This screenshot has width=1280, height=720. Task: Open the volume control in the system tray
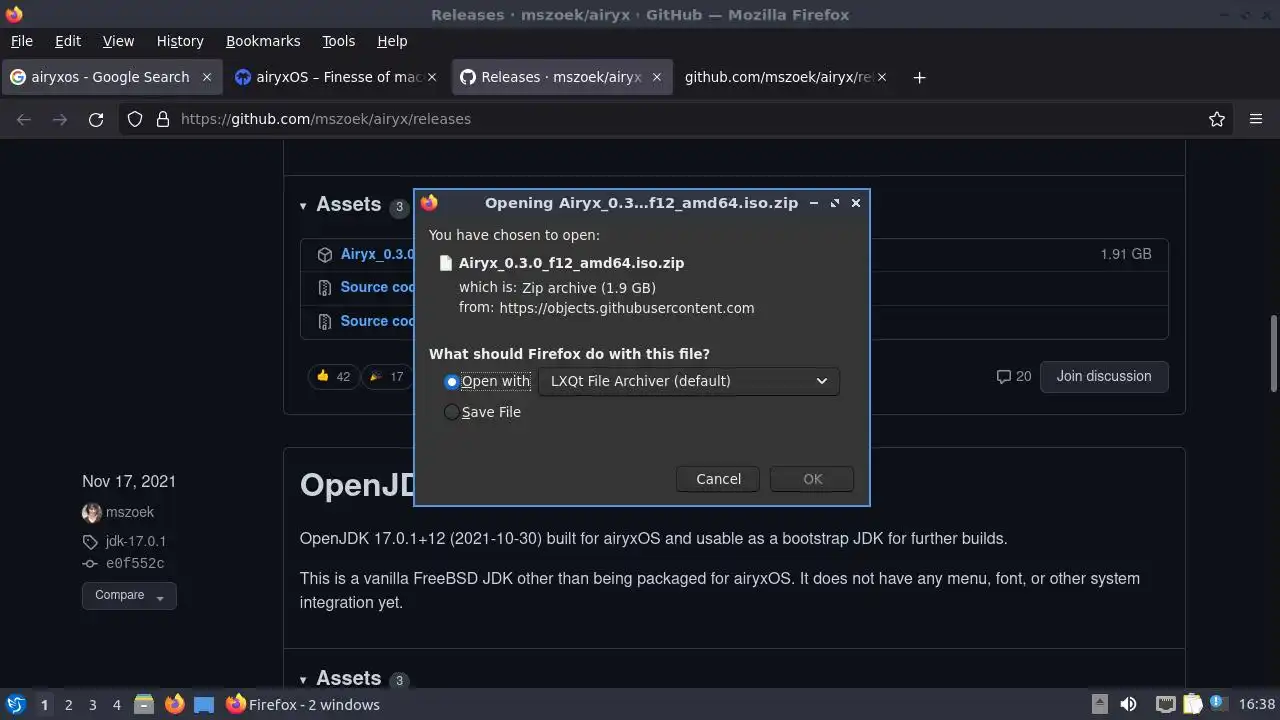[x=1128, y=704]
